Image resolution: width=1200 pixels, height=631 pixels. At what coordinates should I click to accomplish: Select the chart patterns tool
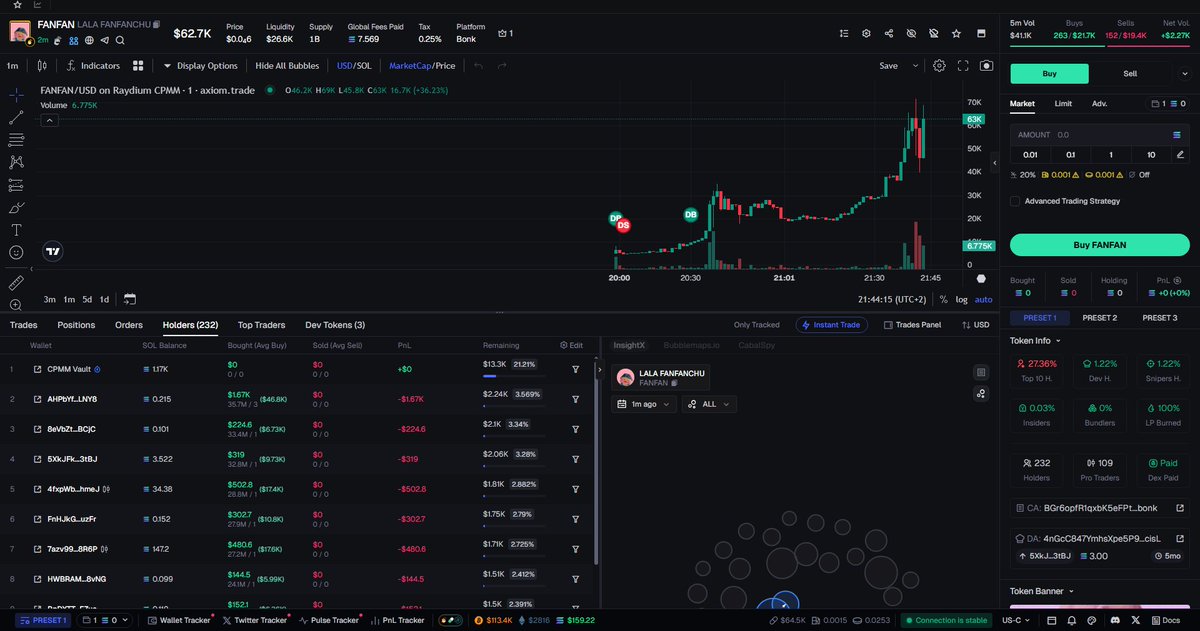pos(17,162)
